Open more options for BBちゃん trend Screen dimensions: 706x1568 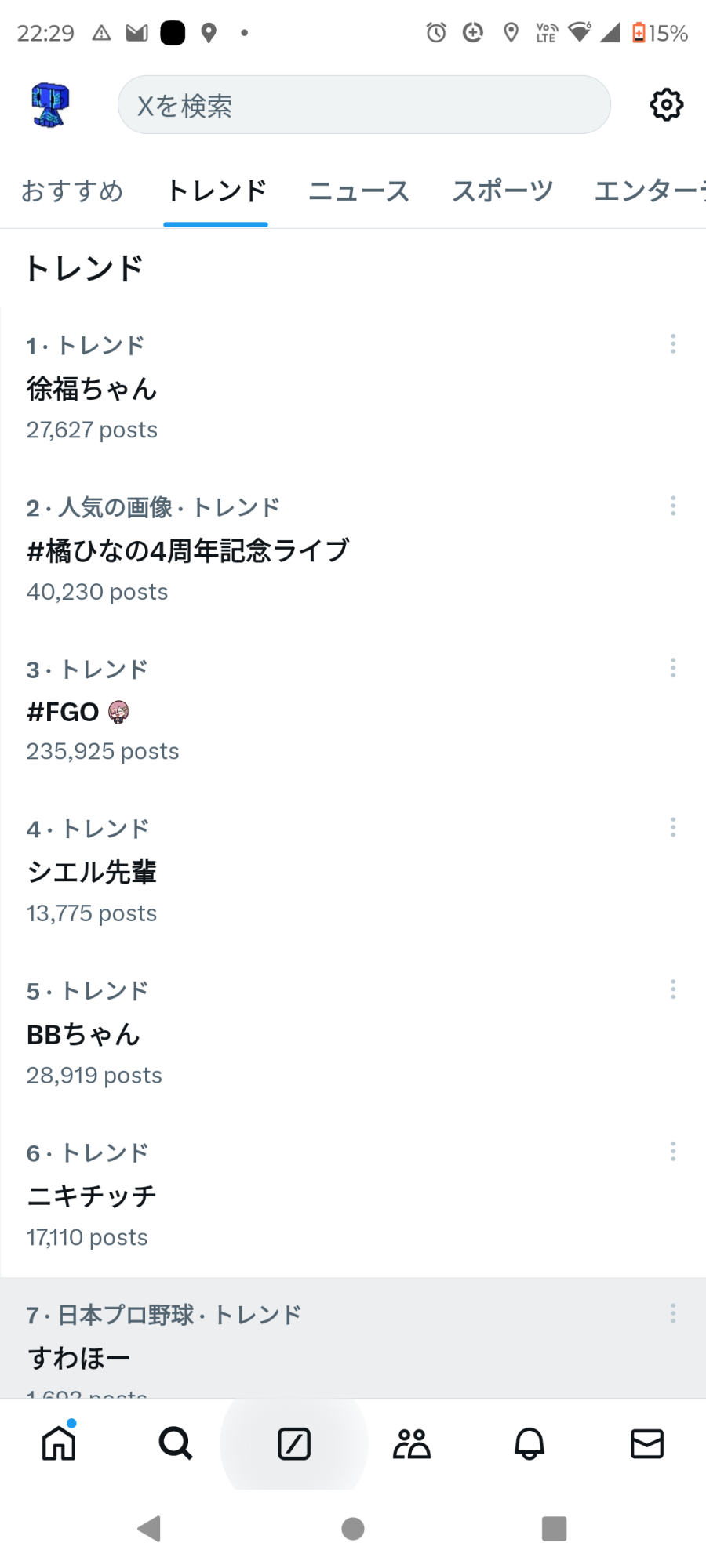coord(673,989)
